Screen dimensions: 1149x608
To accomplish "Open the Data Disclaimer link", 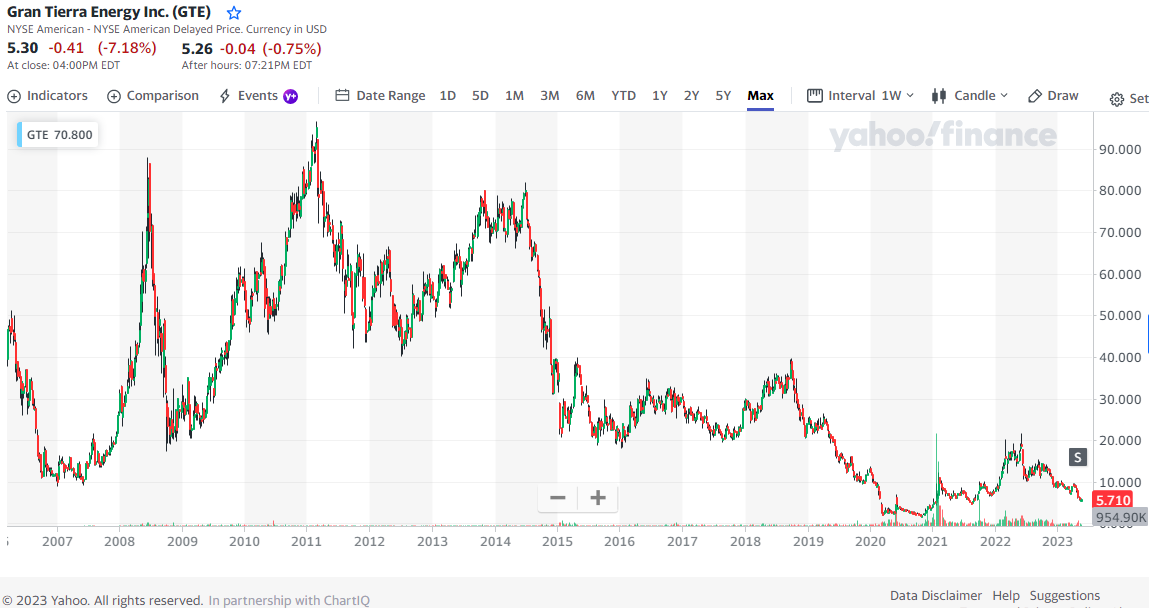I will click(x=936, y=596).
